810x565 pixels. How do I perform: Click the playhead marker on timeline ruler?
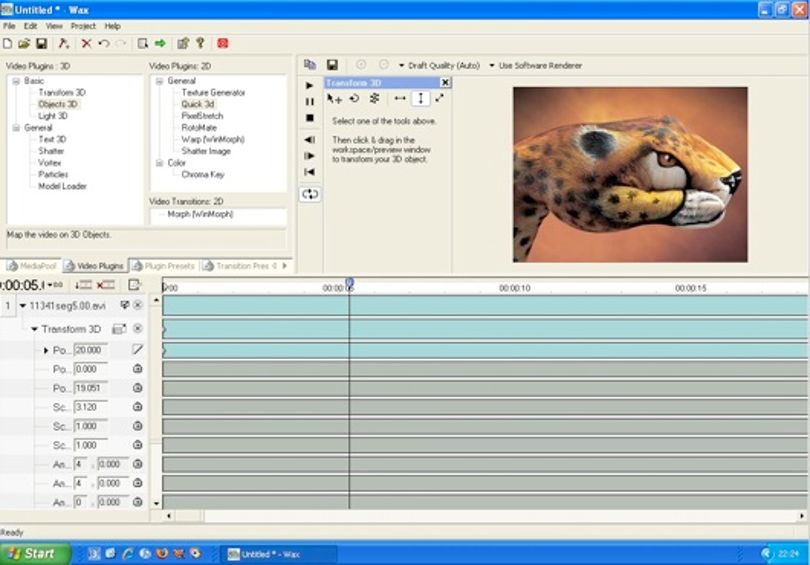pos(350,283)
